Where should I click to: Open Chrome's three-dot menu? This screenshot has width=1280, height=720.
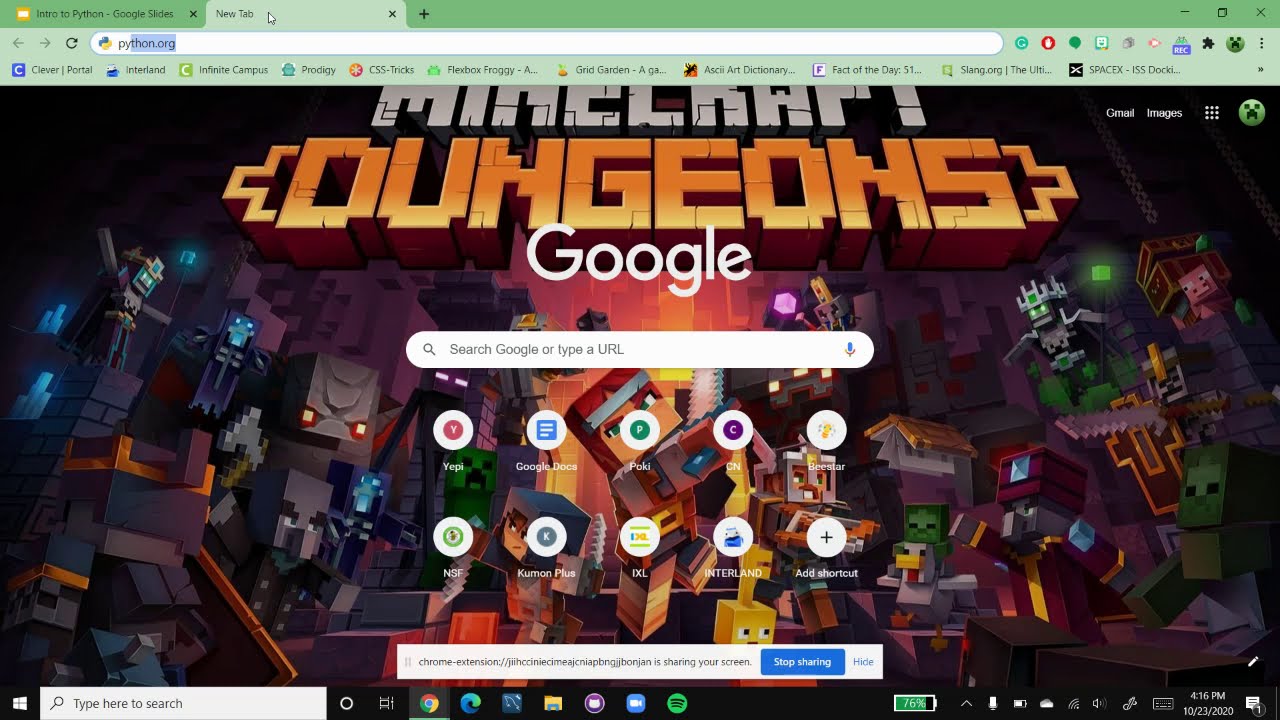1262,43
